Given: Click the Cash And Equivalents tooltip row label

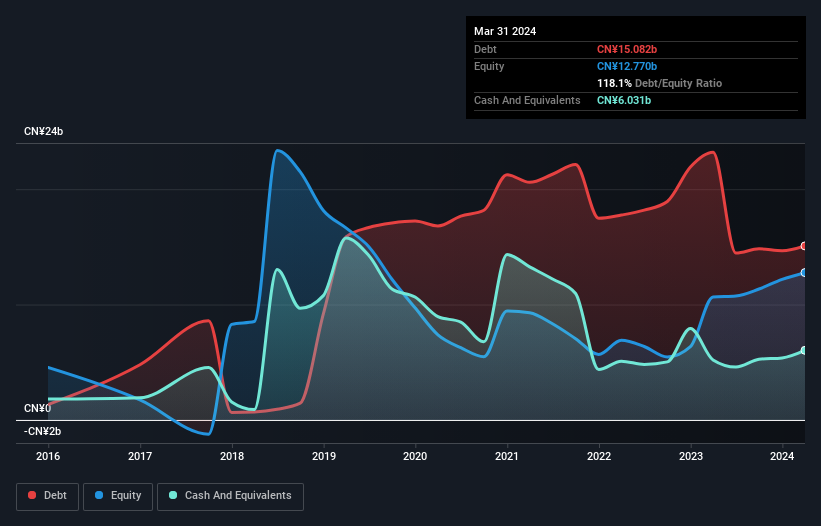Looking at the screenshot, I should [527, 100].
